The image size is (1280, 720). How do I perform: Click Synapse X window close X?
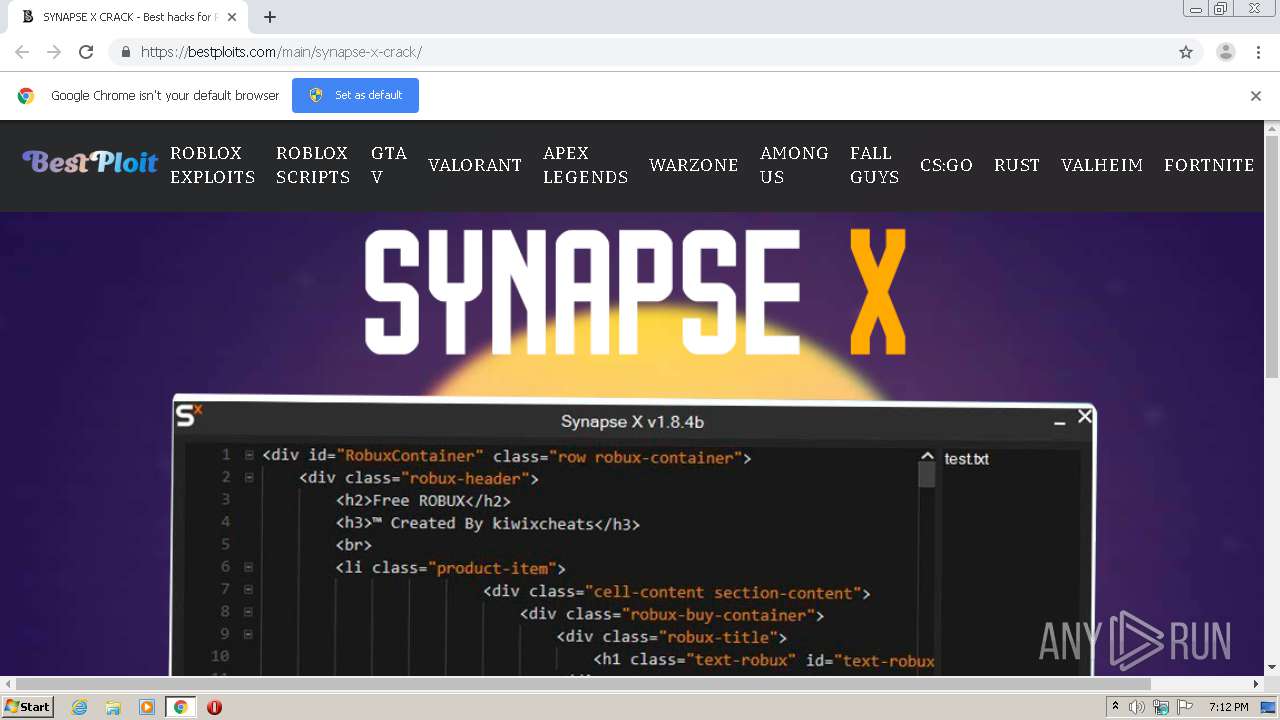point(1085,416)
